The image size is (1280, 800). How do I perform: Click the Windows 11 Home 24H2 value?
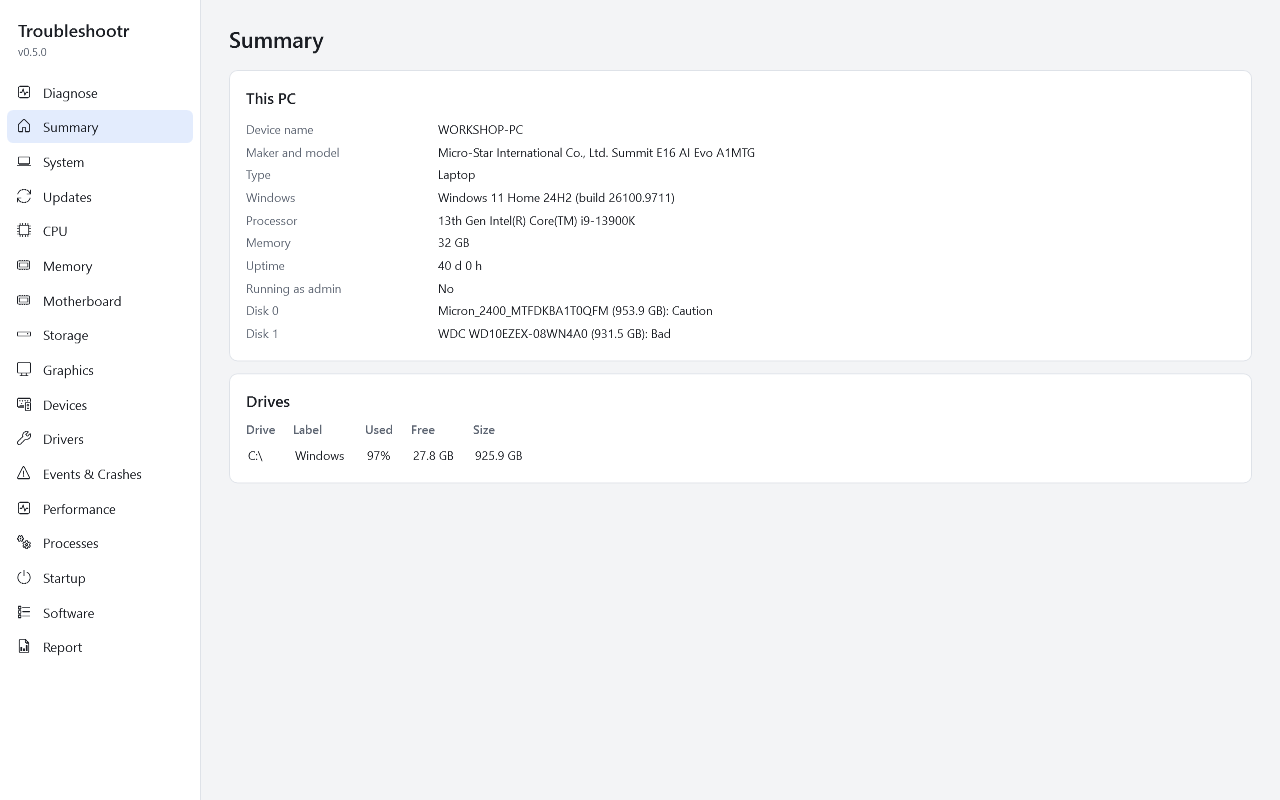coord(556,198)
